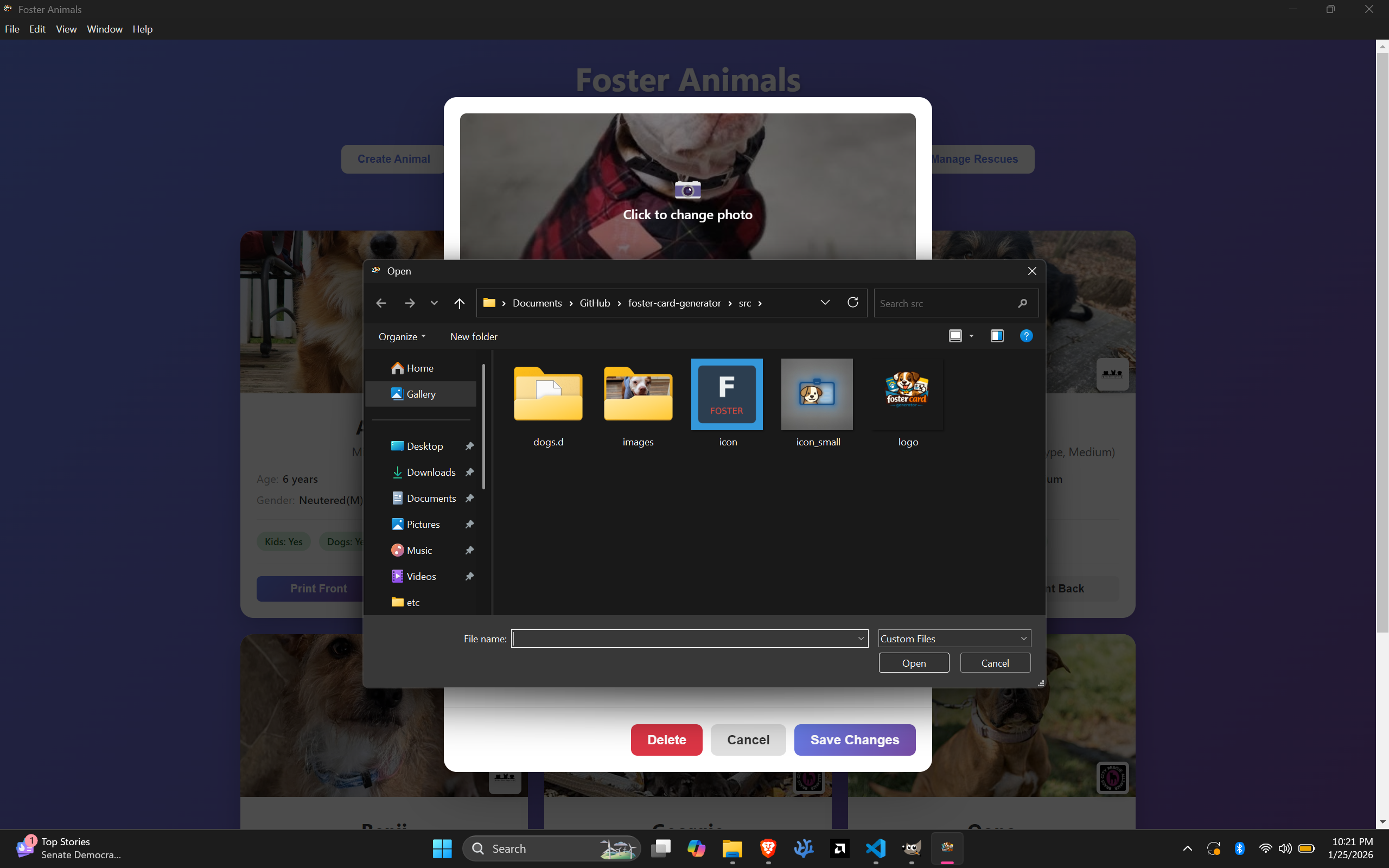This screenshot has height=868, width=1389.
Task: Expand the Organize menu
Action: [402, 336]
